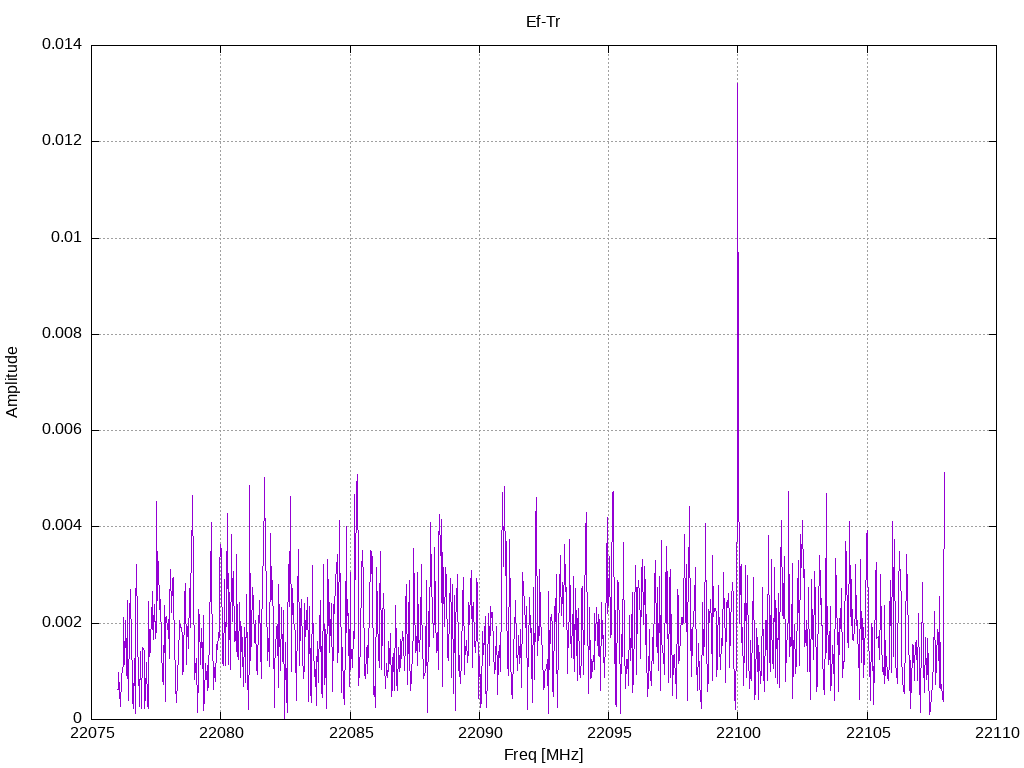Pick the 0.008 y-axis tick label

click(61, 333)
